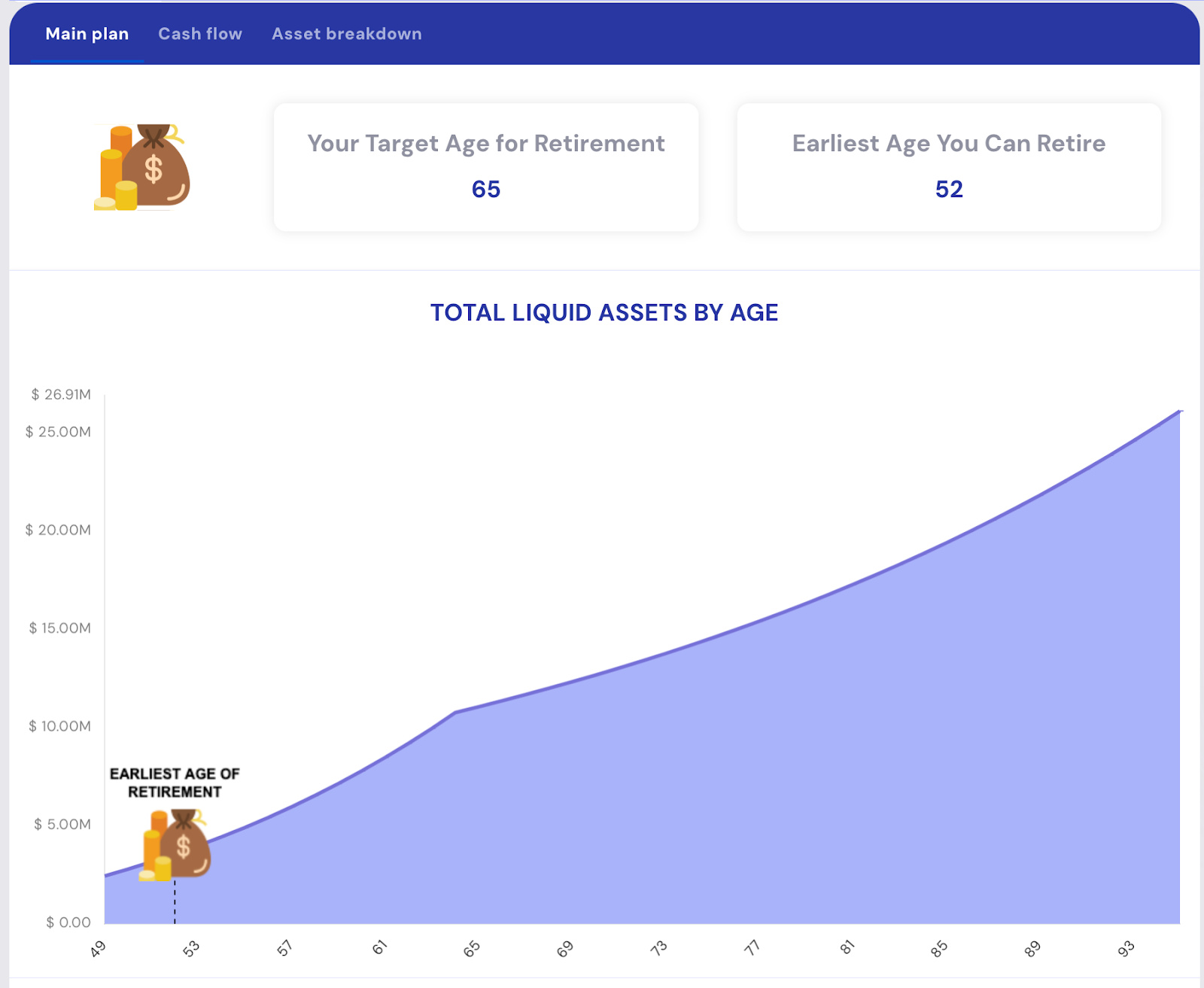
Task: Click the money bag icon beside summary cards
Action: [143, 167]
